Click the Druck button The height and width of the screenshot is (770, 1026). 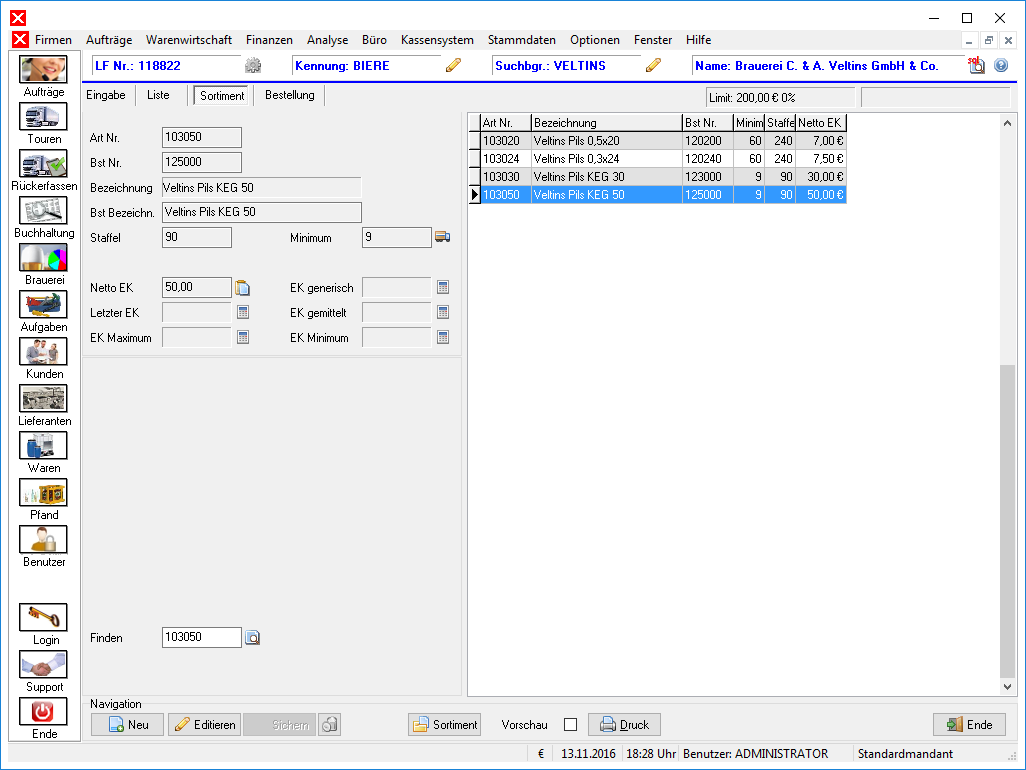[624, 725]
